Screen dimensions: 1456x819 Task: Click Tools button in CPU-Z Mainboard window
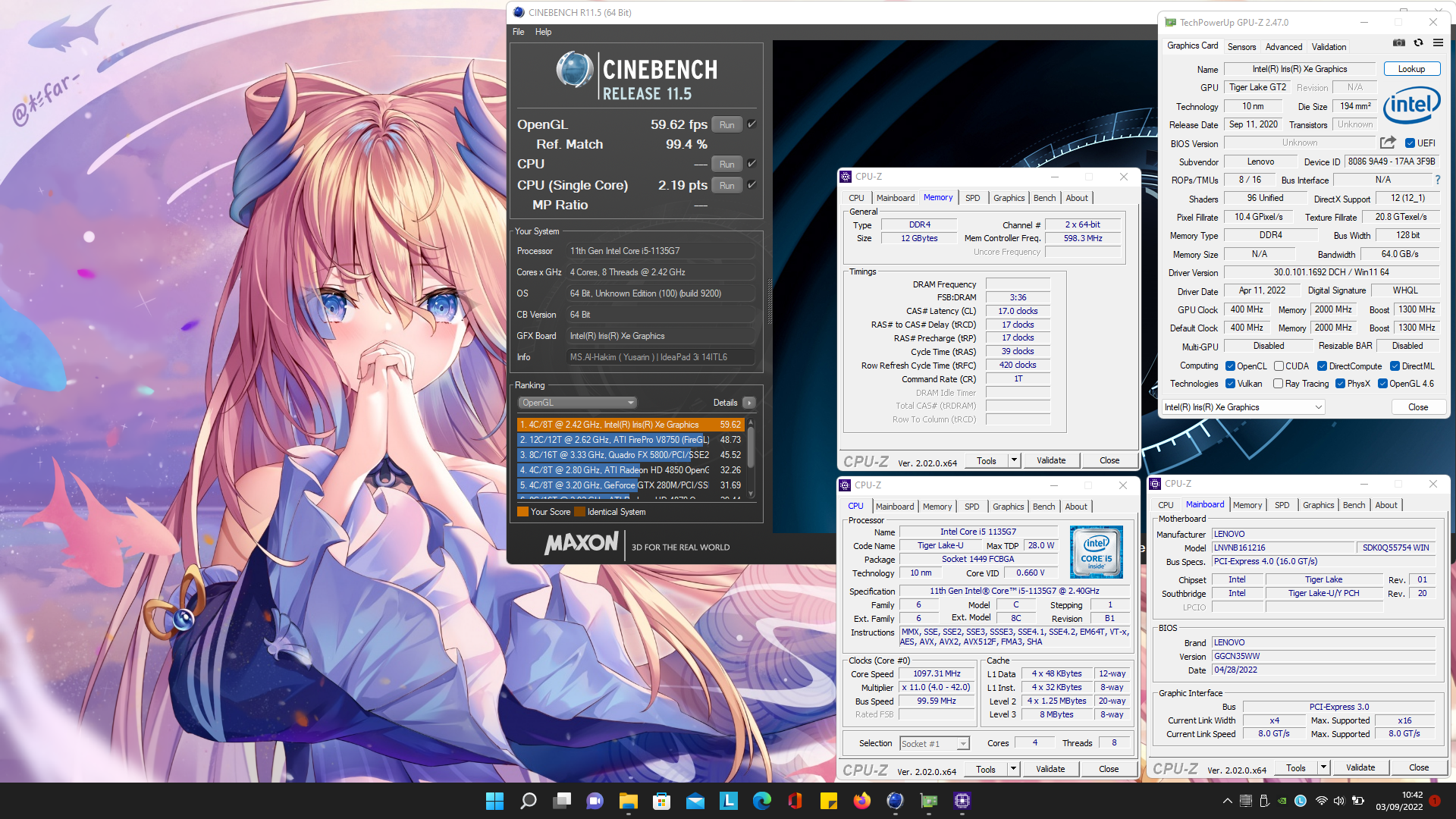(1296, 768)
